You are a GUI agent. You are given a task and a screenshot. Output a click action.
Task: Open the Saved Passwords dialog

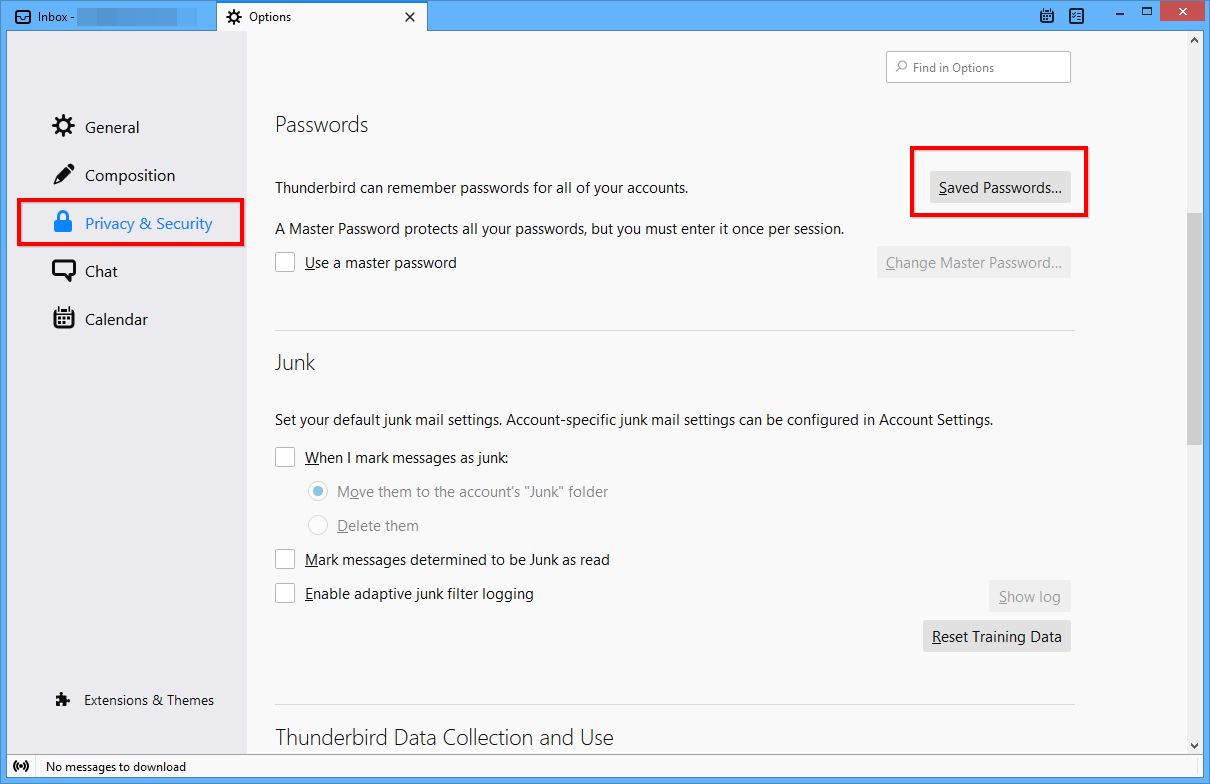[x=1000, y=187]
